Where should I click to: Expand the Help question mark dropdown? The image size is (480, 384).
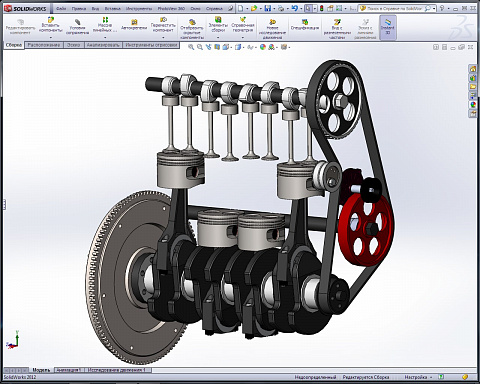pyautogui.click(x=448, y=9)
